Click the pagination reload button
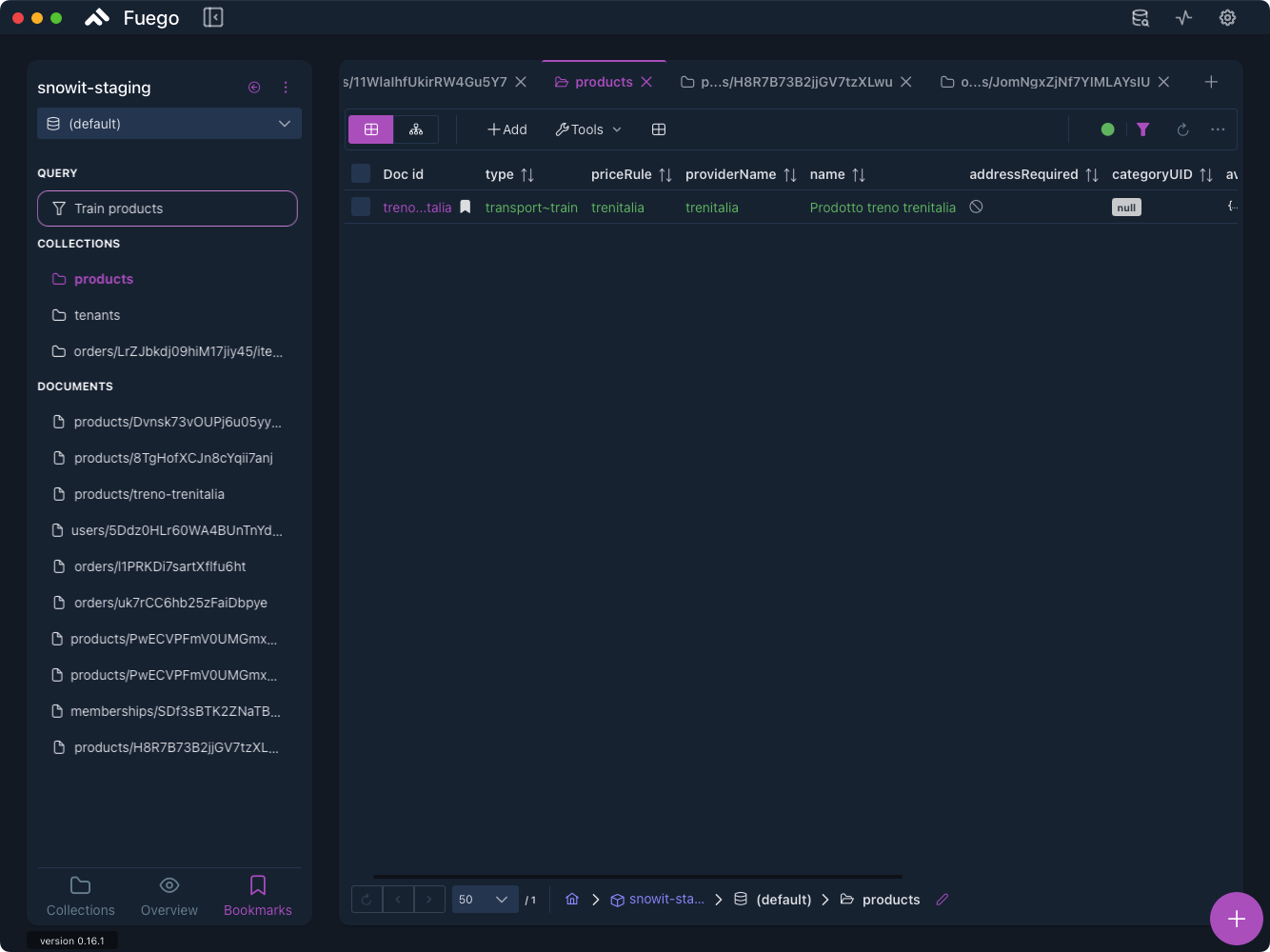The image size is (1270, 952). pyautogui.click(x=367, y=899)
